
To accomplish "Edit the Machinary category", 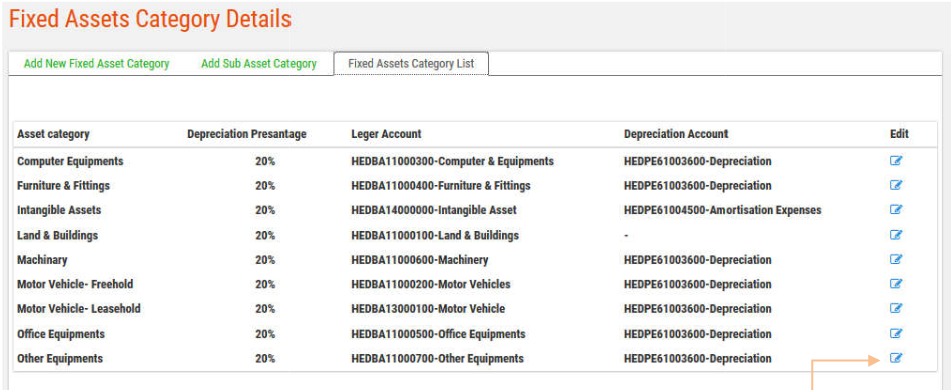I will click(896, 259).
